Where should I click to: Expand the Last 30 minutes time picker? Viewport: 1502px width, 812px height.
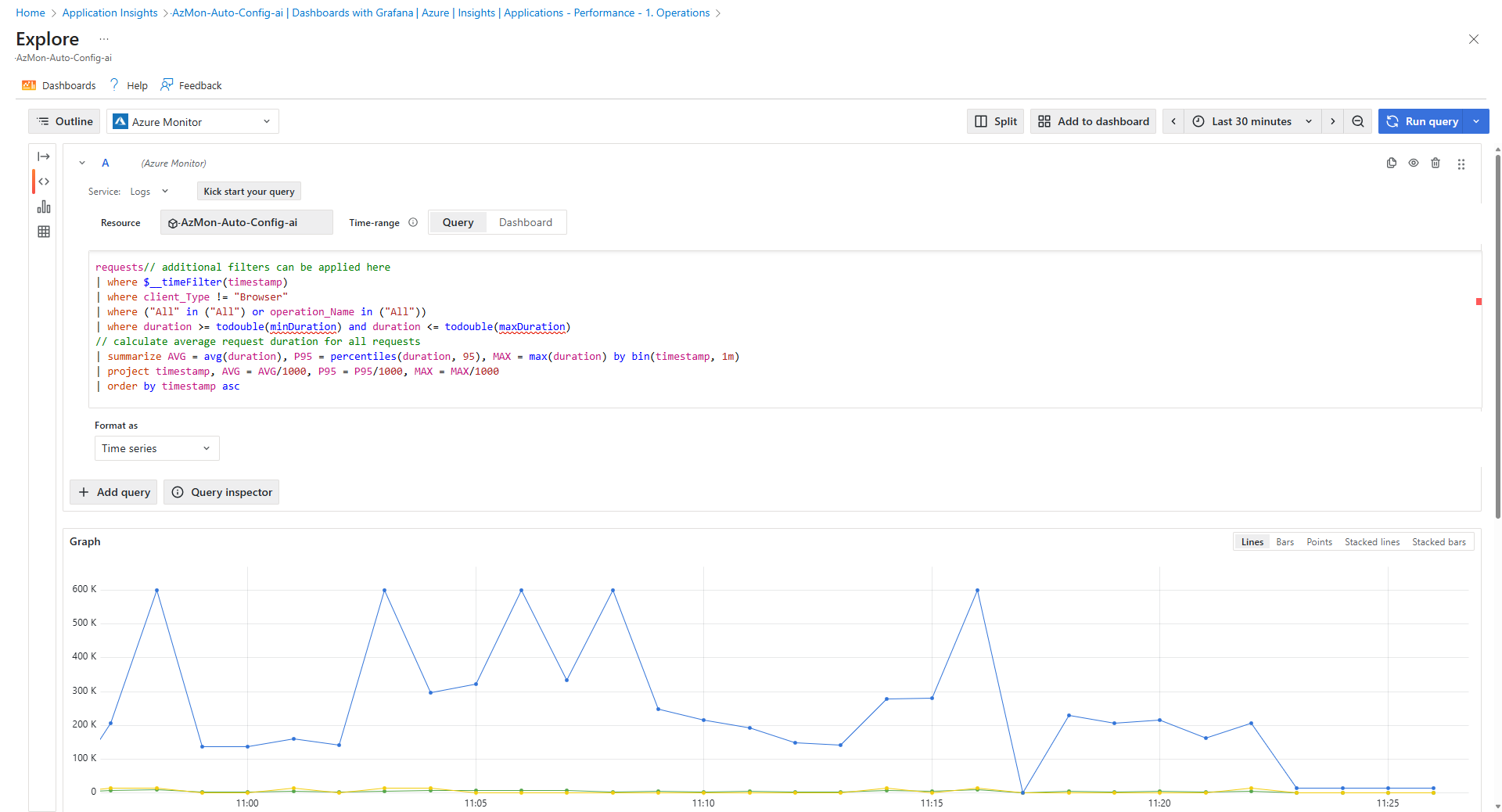[x=1252, y=121]
